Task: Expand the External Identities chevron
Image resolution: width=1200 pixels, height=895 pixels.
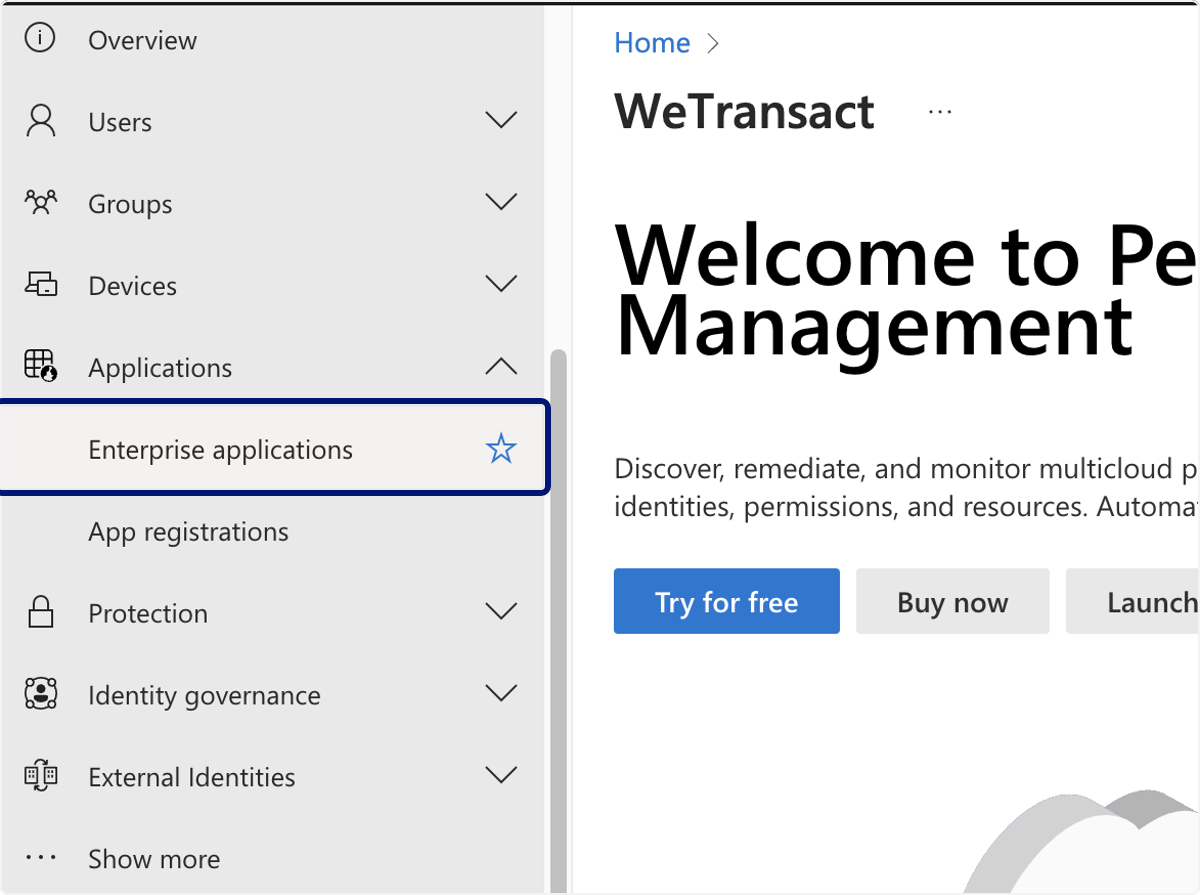Action: coord(501,776)
